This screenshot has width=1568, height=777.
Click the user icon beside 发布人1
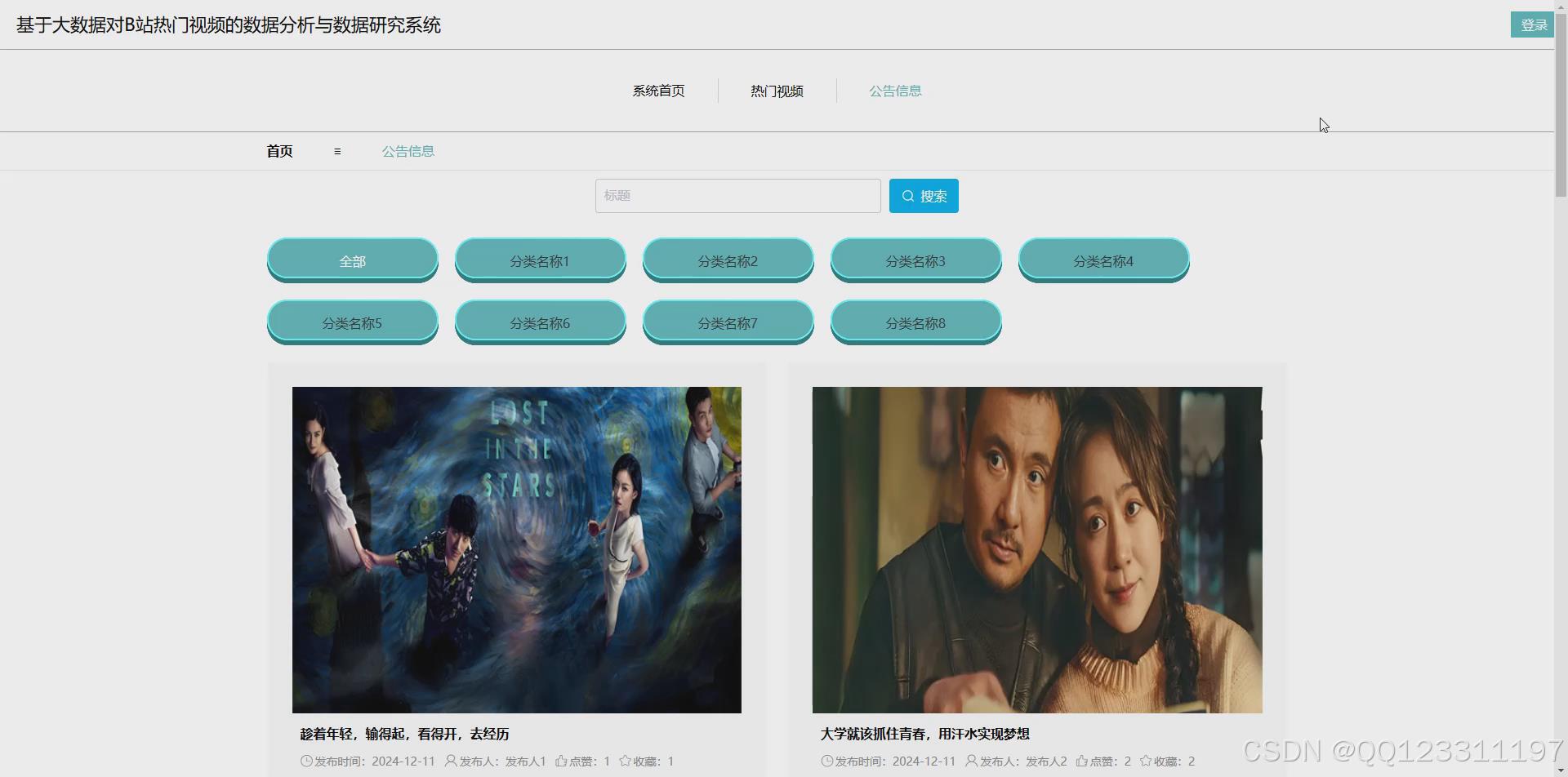[451, 761]
